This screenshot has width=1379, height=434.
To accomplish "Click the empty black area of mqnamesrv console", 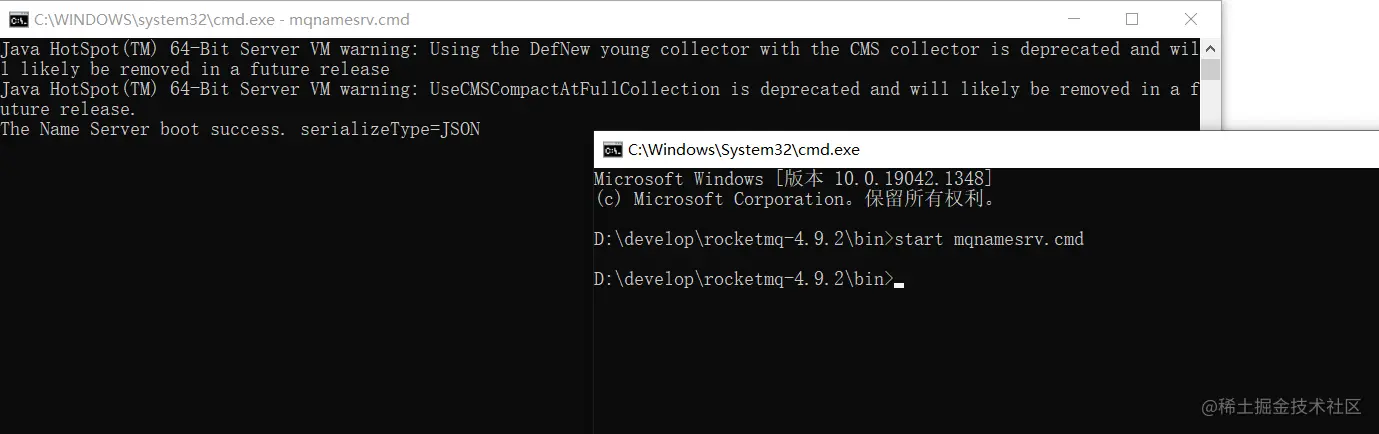I will pyautogui.click(x=295, y=290).
